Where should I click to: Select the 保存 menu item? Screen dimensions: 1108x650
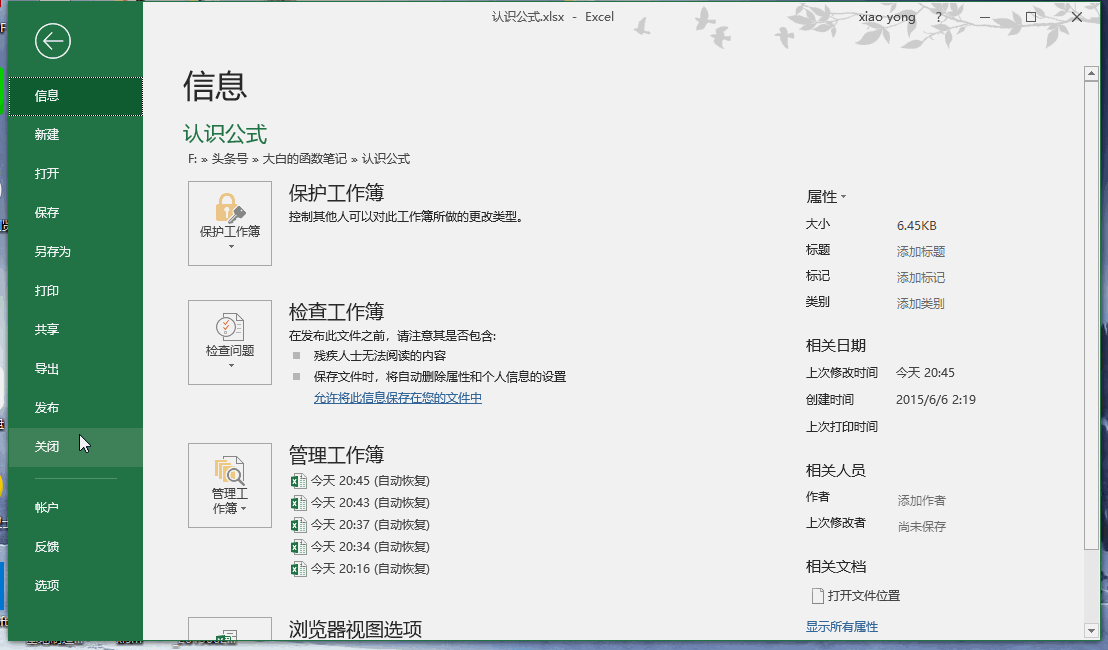(x=76, y=213)
